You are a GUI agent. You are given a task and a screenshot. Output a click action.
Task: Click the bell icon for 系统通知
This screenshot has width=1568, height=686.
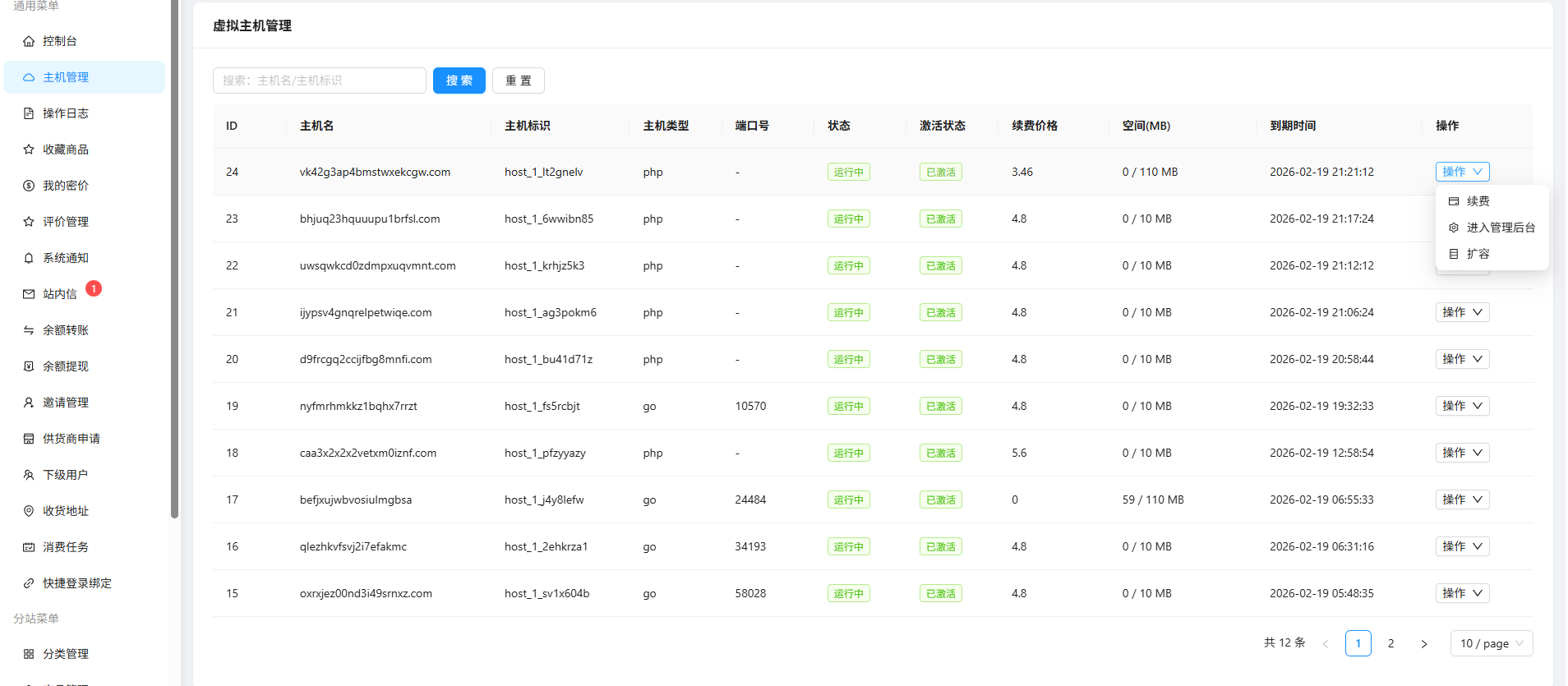click(x=29, y=258)
